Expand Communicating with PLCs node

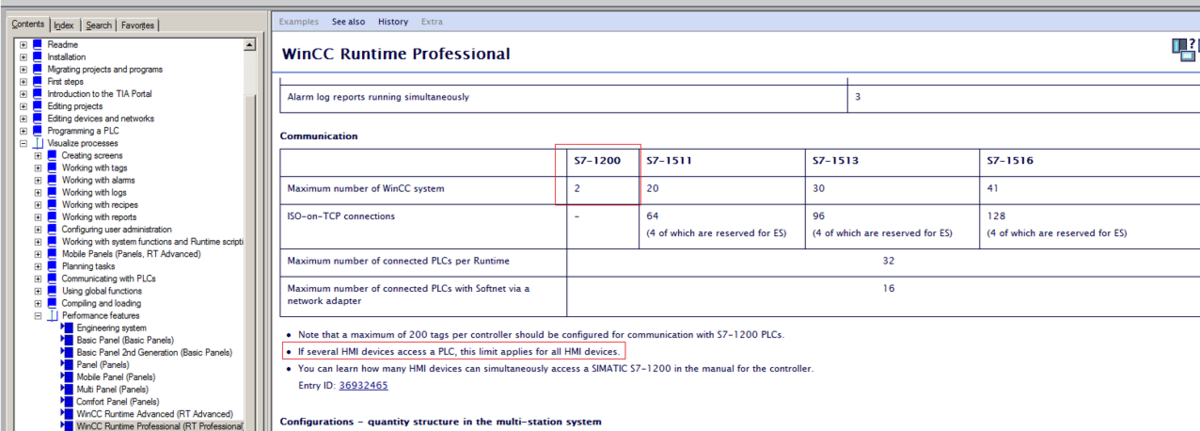click(38, 278)
